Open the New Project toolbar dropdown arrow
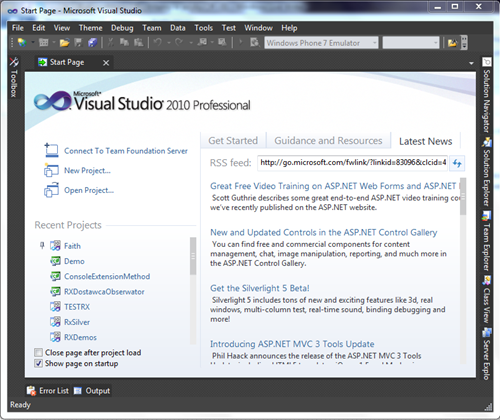This screenshot has width=500, height=420. [x=33, y=42]
